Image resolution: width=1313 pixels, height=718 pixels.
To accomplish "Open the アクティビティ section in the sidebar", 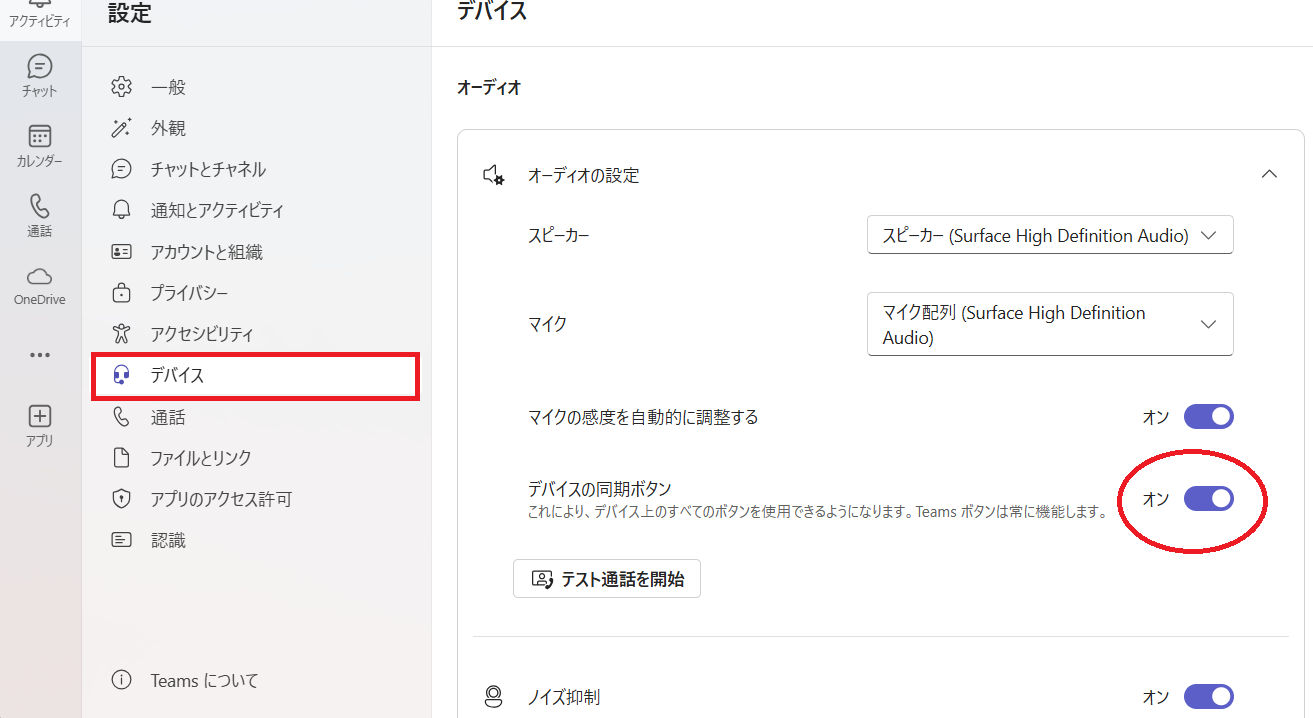I will [x=39, y=14].
